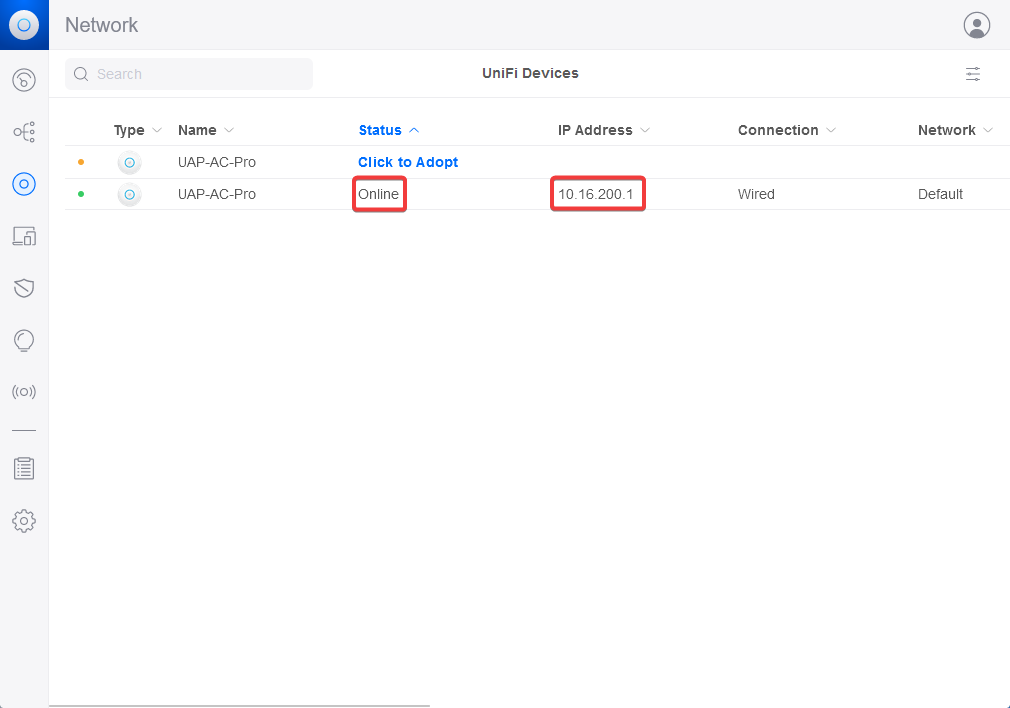Click the Type column header label
Screen dimensions: 1010x708
click(129, 130)
